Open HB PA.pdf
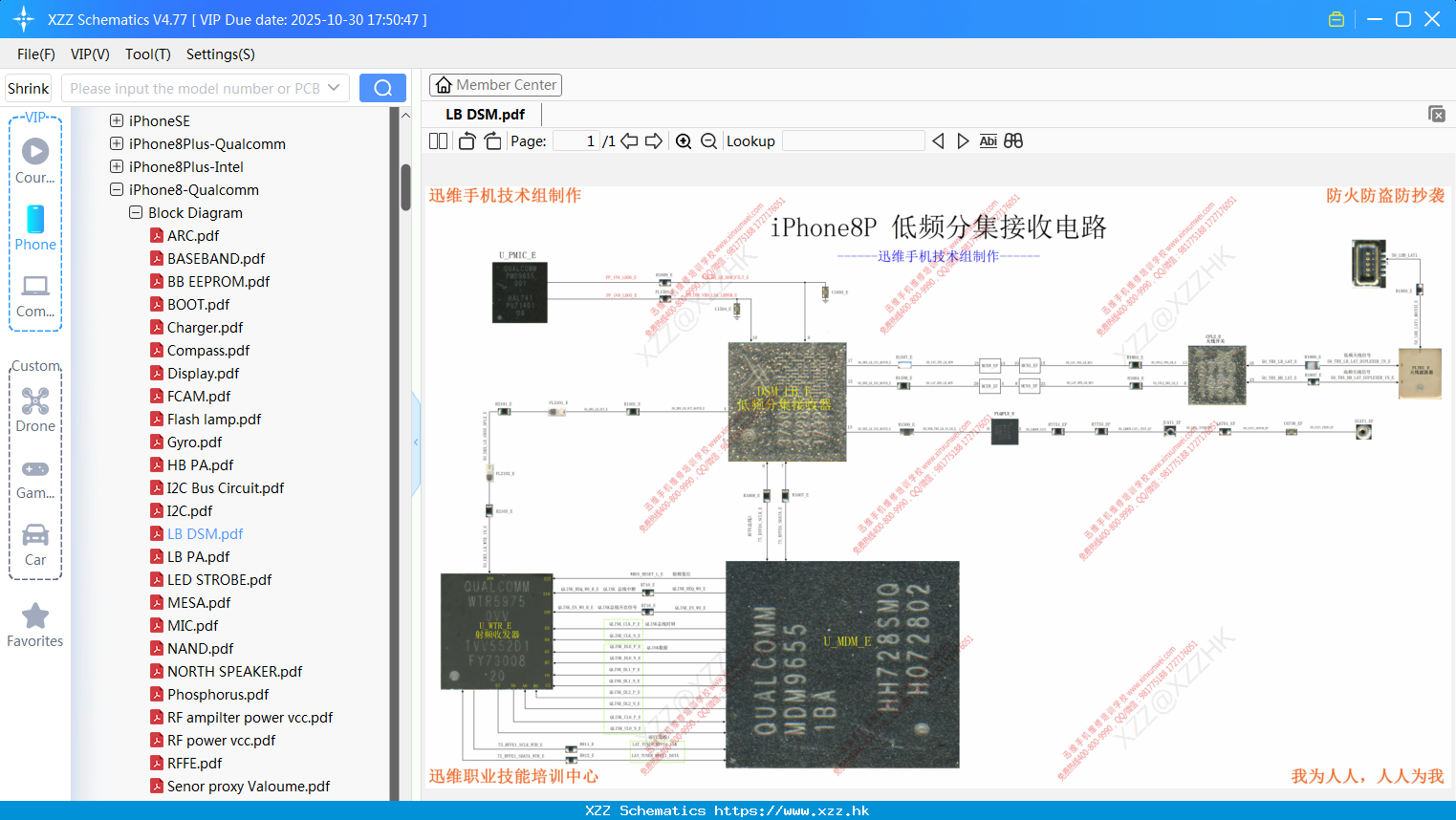 pos(200,464)
